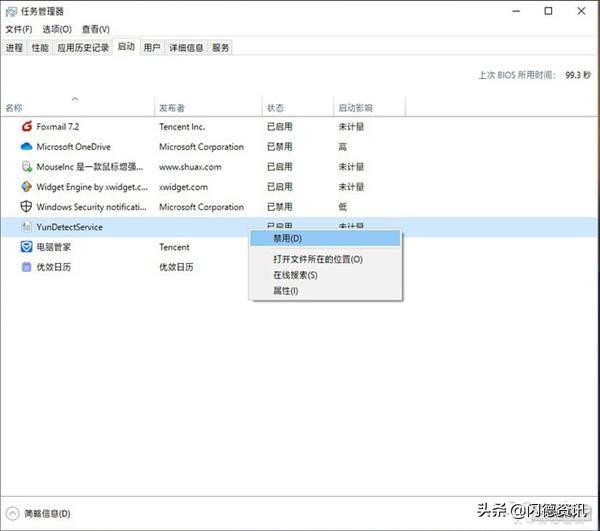Viewport: 600px width, 531px height.
Task: Switch to the 用户 tab
Action: (x=152, y=47)
